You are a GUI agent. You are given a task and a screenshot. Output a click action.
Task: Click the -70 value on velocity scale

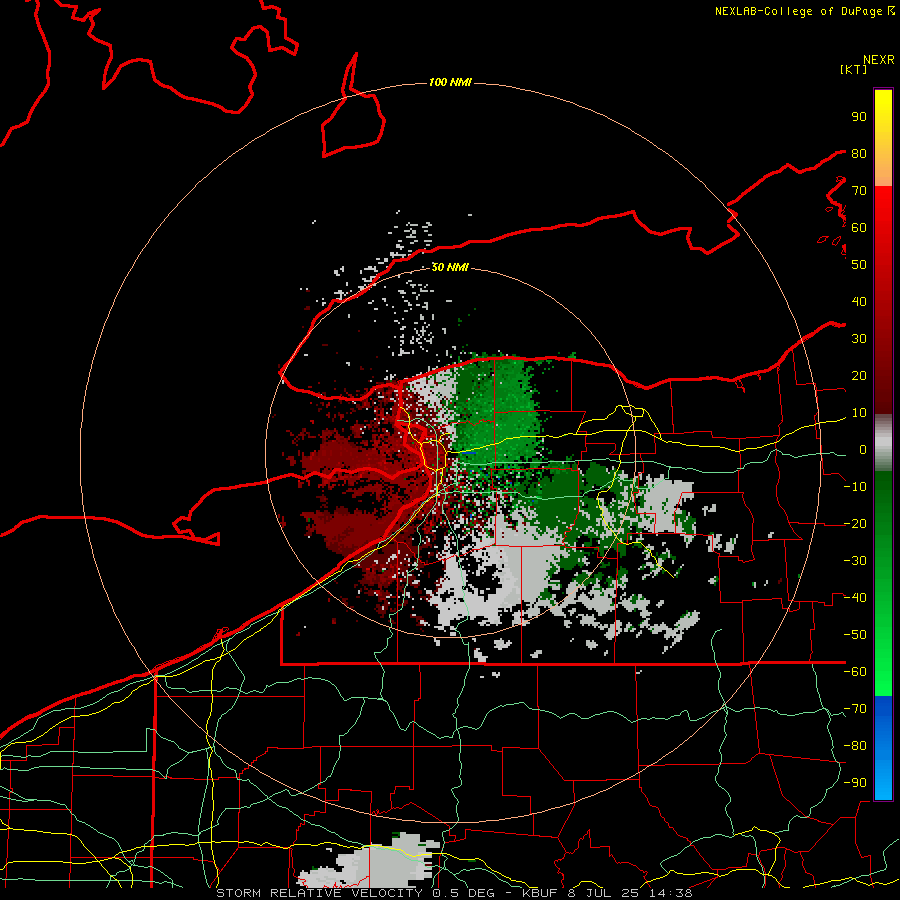pos(855,709)
